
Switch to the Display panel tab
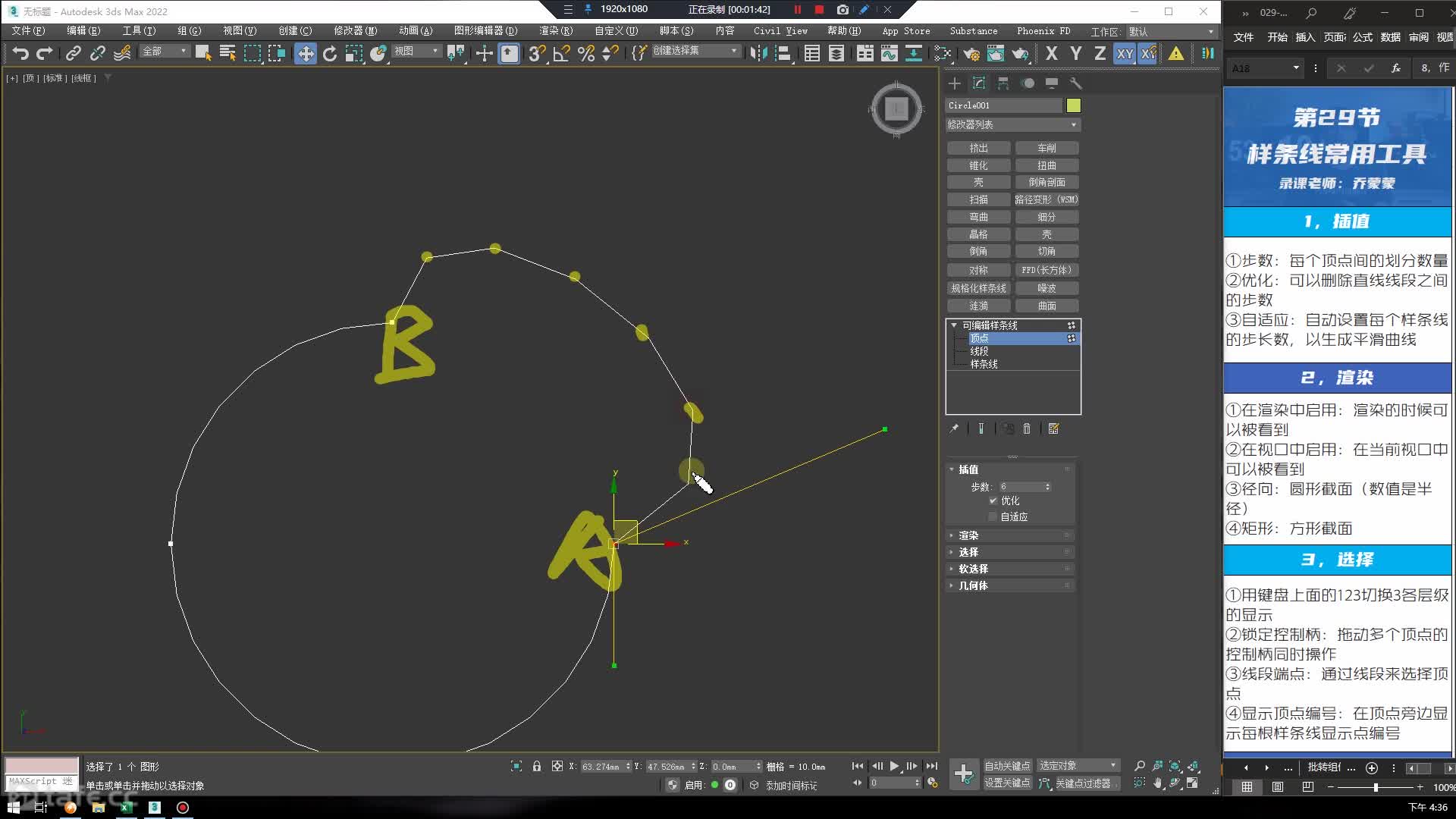(x=1052, y=83)
